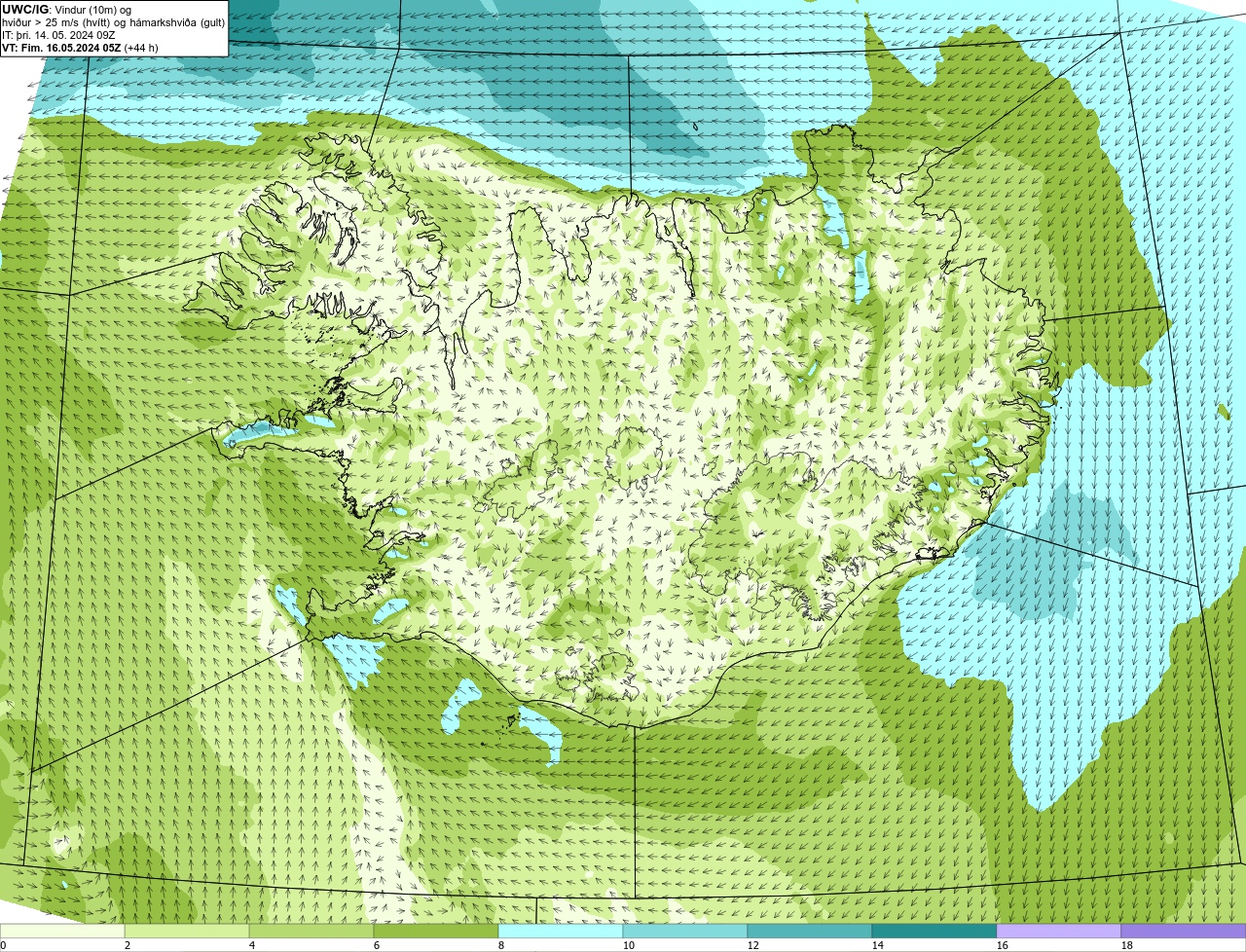
Task: Click the 10–12 m/s turquoise legend swatch
Action: click(685, 931)
